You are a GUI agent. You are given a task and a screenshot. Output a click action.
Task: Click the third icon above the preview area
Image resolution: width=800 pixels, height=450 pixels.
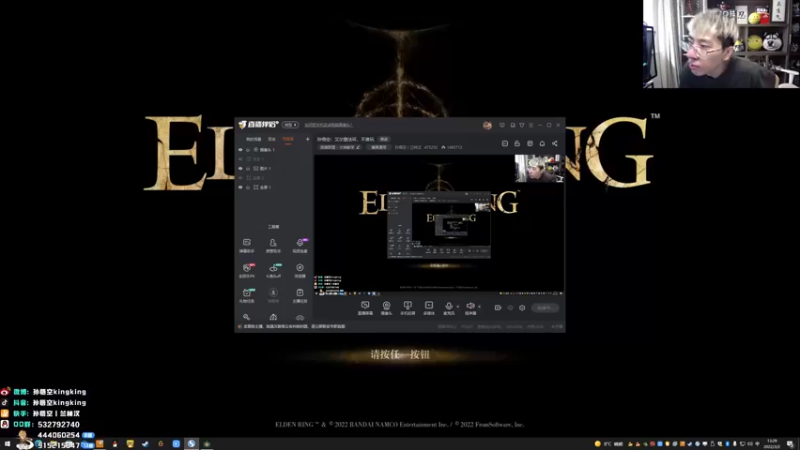[530, 143]
